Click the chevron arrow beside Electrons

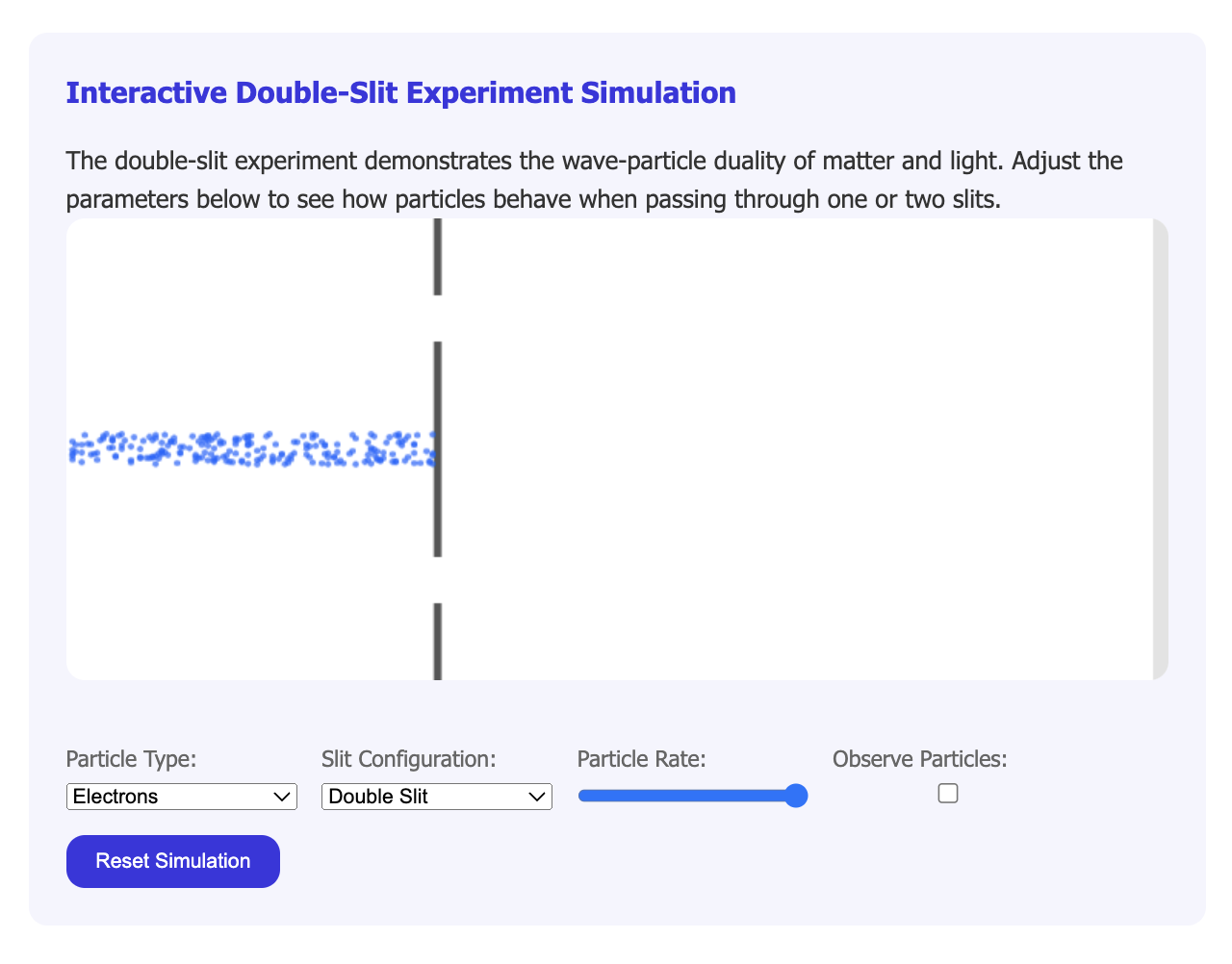click(282, 797)
